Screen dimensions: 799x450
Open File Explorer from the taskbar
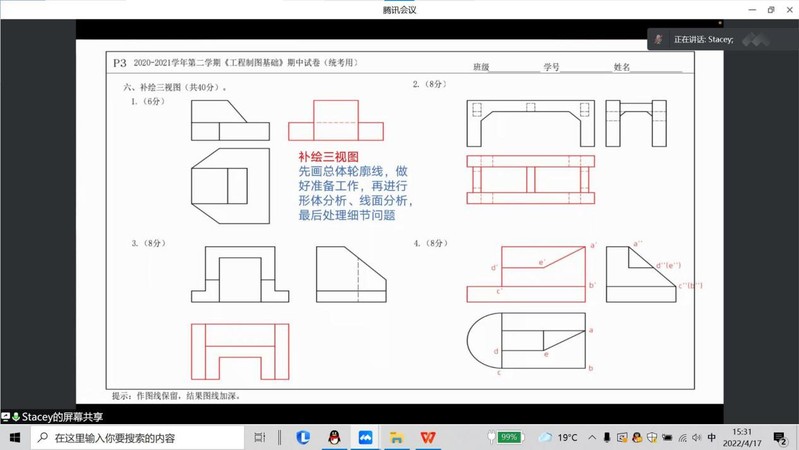[x=396, y=438]
